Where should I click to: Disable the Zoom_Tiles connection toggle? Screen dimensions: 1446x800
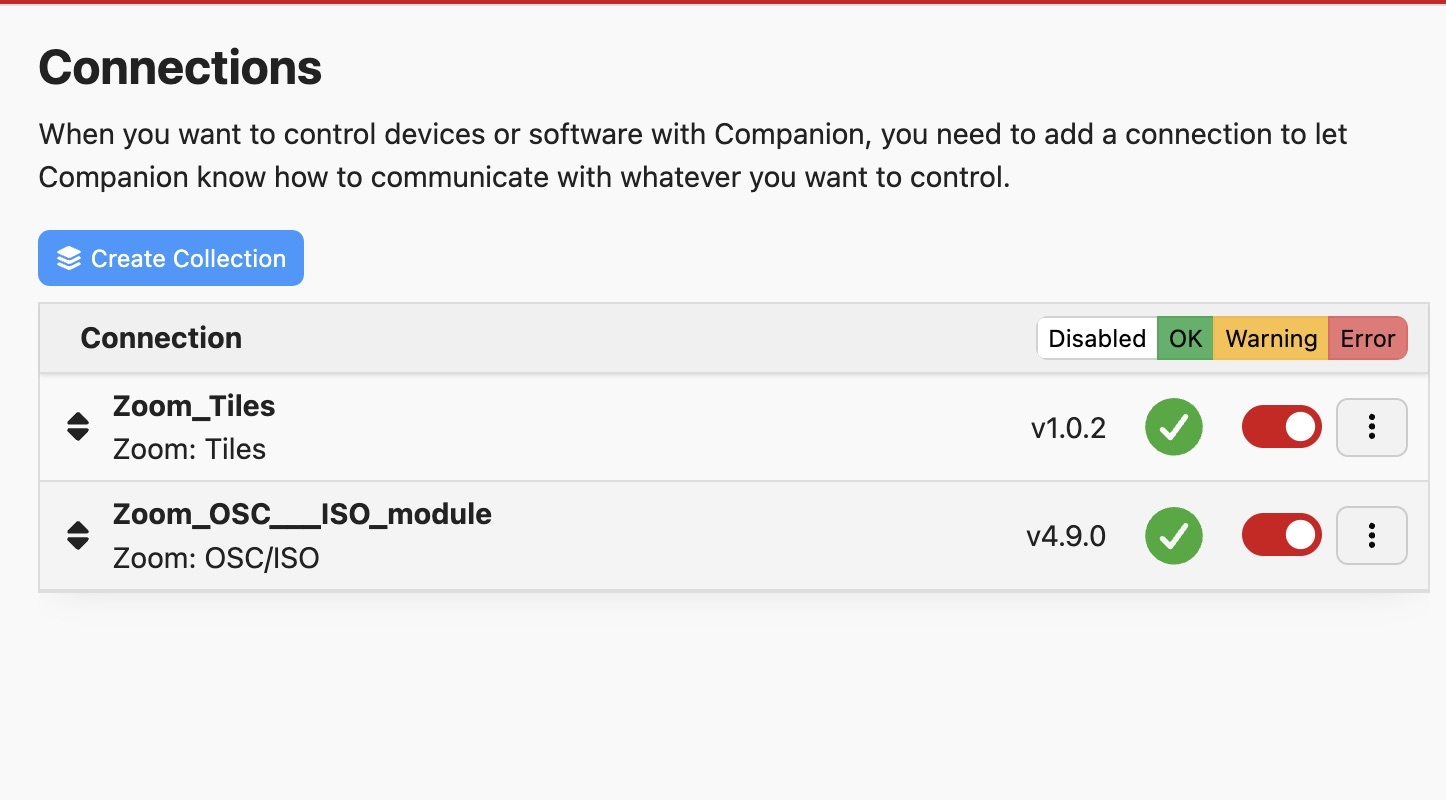click(1282, 427)
